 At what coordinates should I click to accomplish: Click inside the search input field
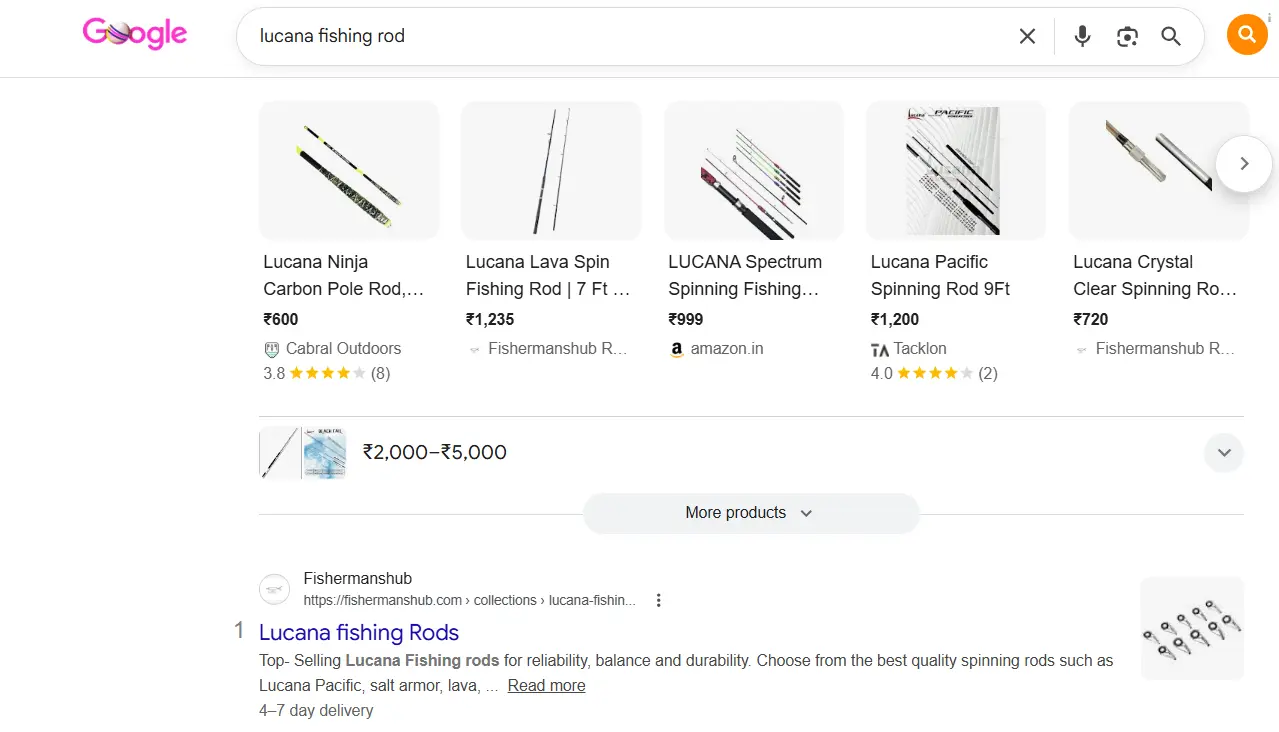pyautogui.click(x=620, y=37)
